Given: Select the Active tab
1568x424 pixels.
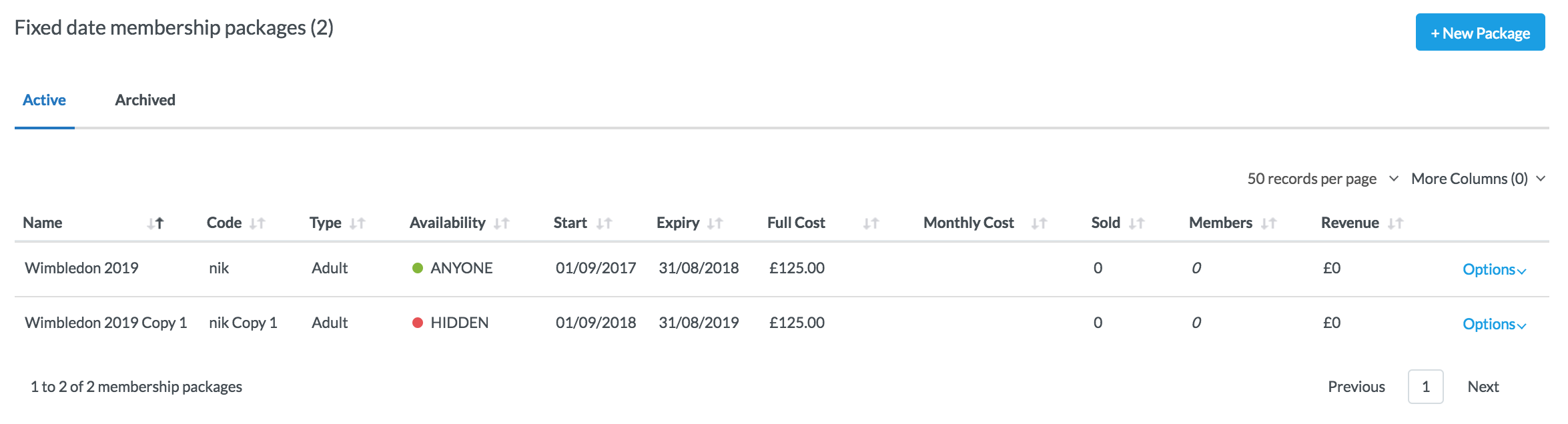Looking at the screenshot, I should [44, 100].
